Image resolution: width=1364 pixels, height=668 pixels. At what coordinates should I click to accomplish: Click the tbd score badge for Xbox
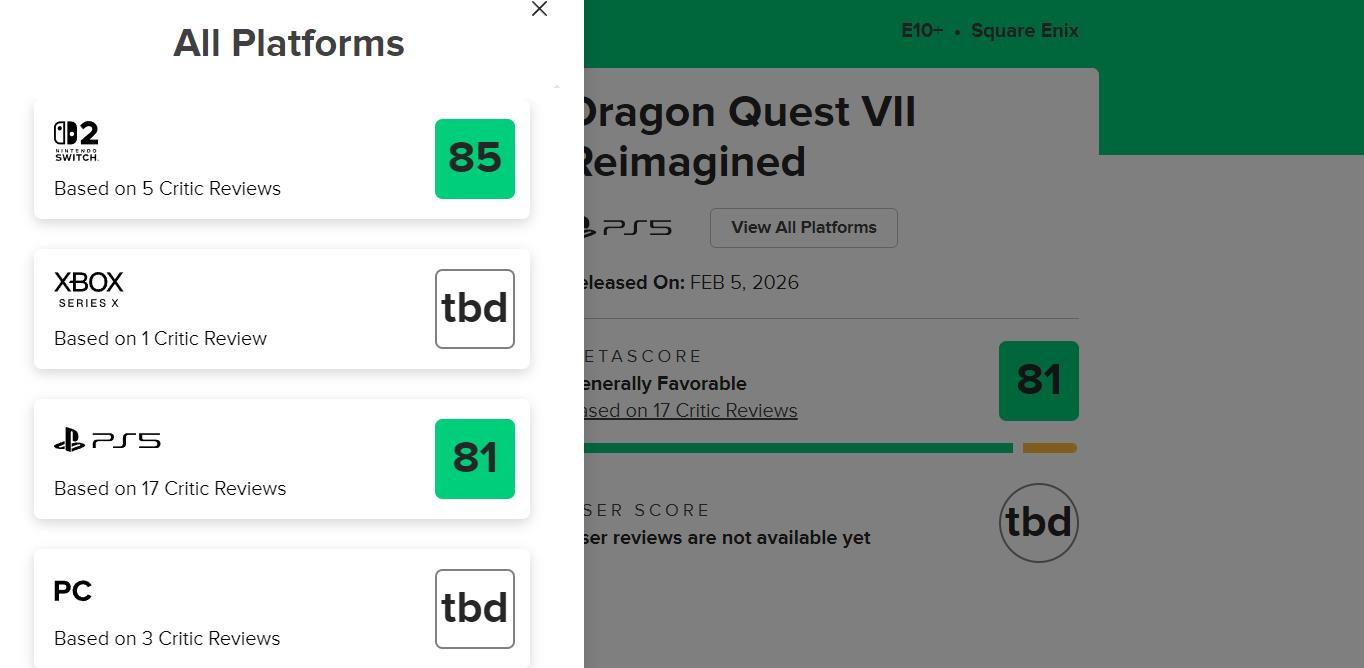click(x=475, y=308)
